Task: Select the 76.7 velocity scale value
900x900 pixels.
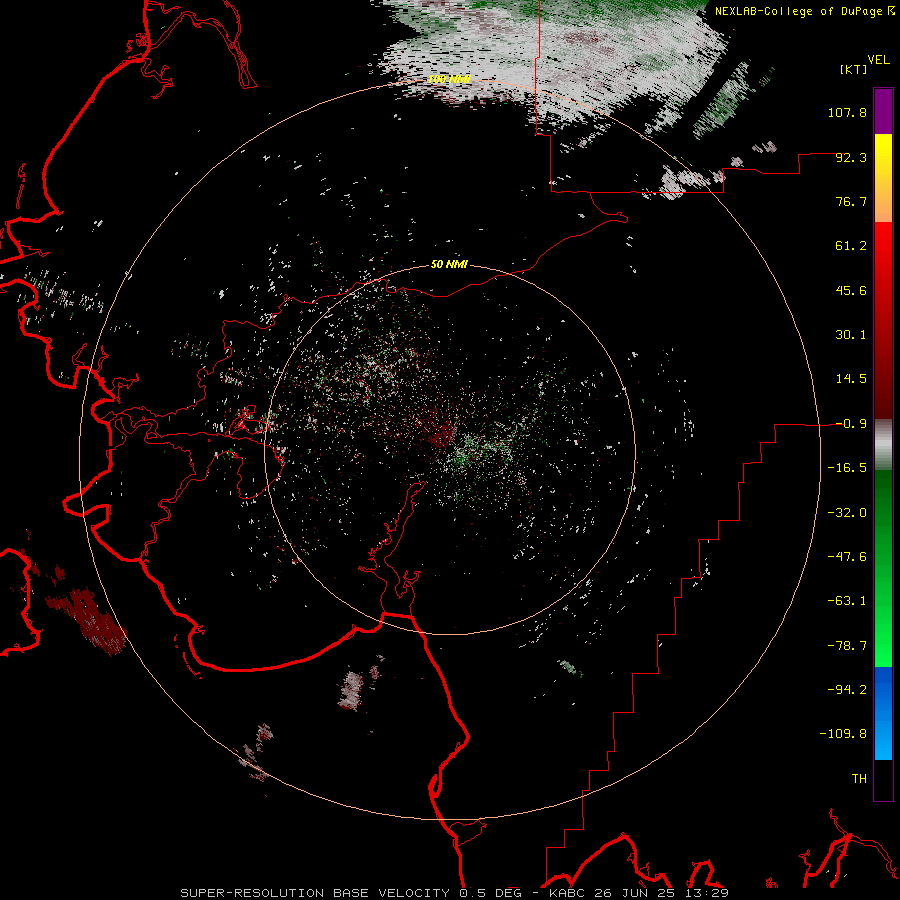Action: pyautogui.click(x=851, y=201)
